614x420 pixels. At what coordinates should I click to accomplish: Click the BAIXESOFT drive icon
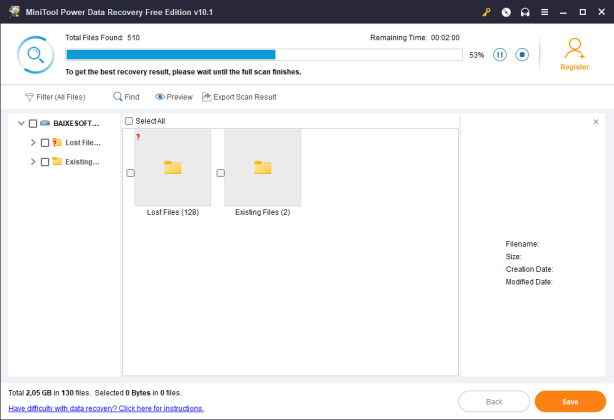pos(45,123)
